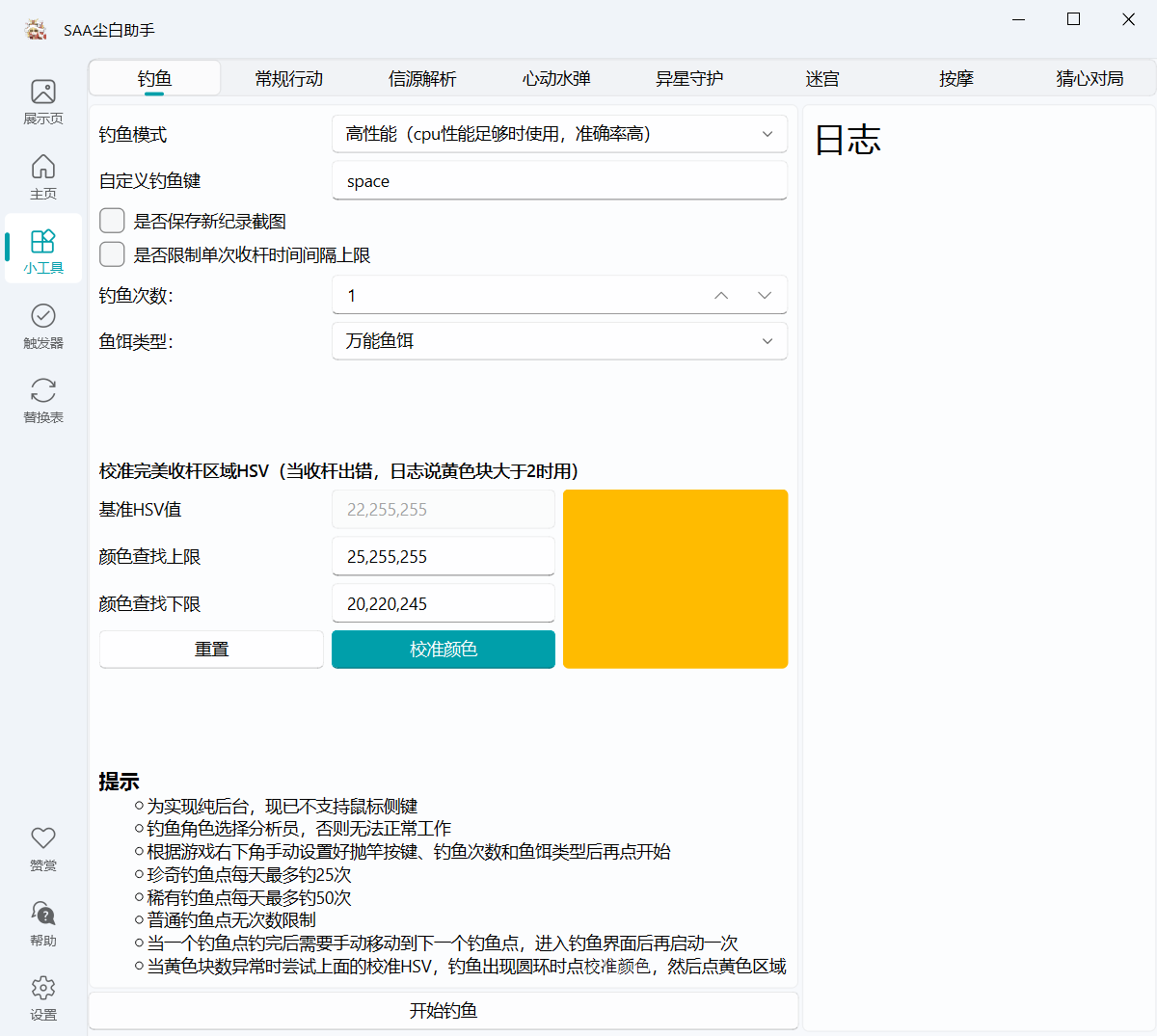Open 设置 settings gear
The height and width of the screenshot is (1036, 1157).
[x=43, y=997]
